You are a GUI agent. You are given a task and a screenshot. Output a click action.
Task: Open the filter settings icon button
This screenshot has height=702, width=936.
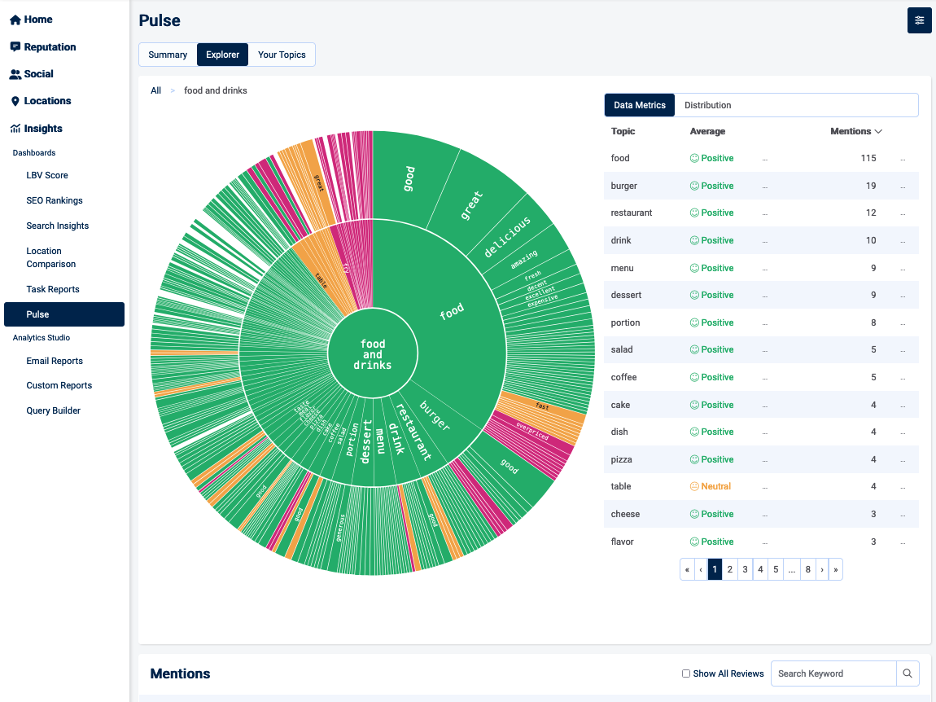pyautogui.click(x=919, y=20)
